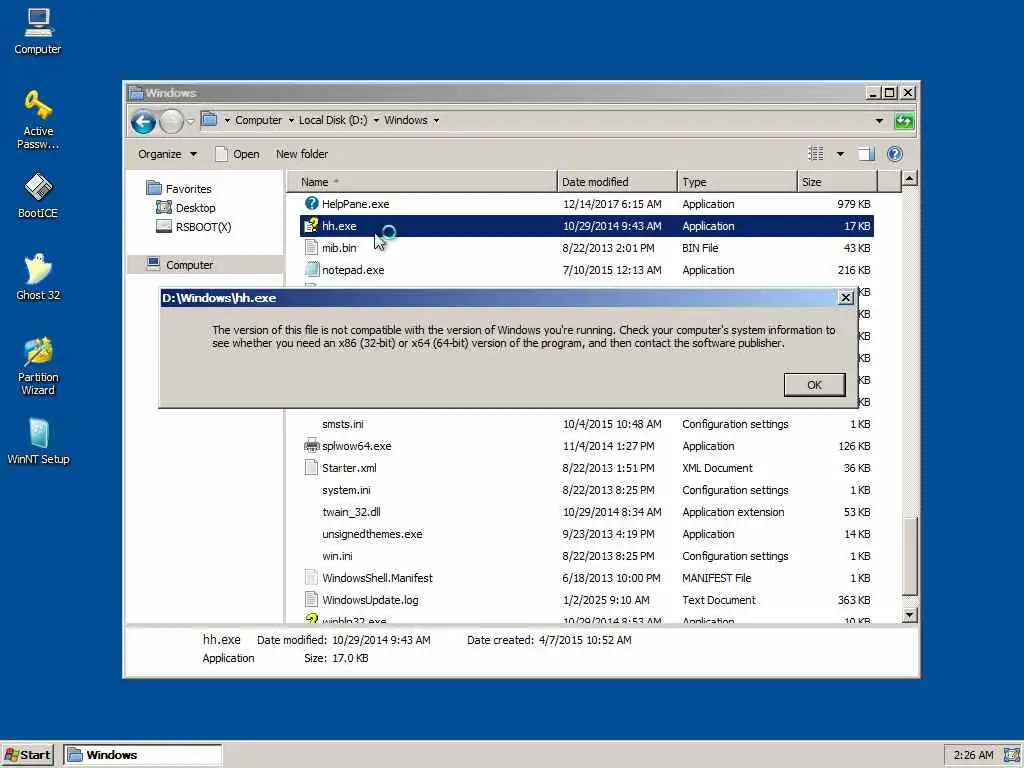Select the WindowsShell.Manifest file row
This screenshot has width=1024, height=768.
point(586,578)
